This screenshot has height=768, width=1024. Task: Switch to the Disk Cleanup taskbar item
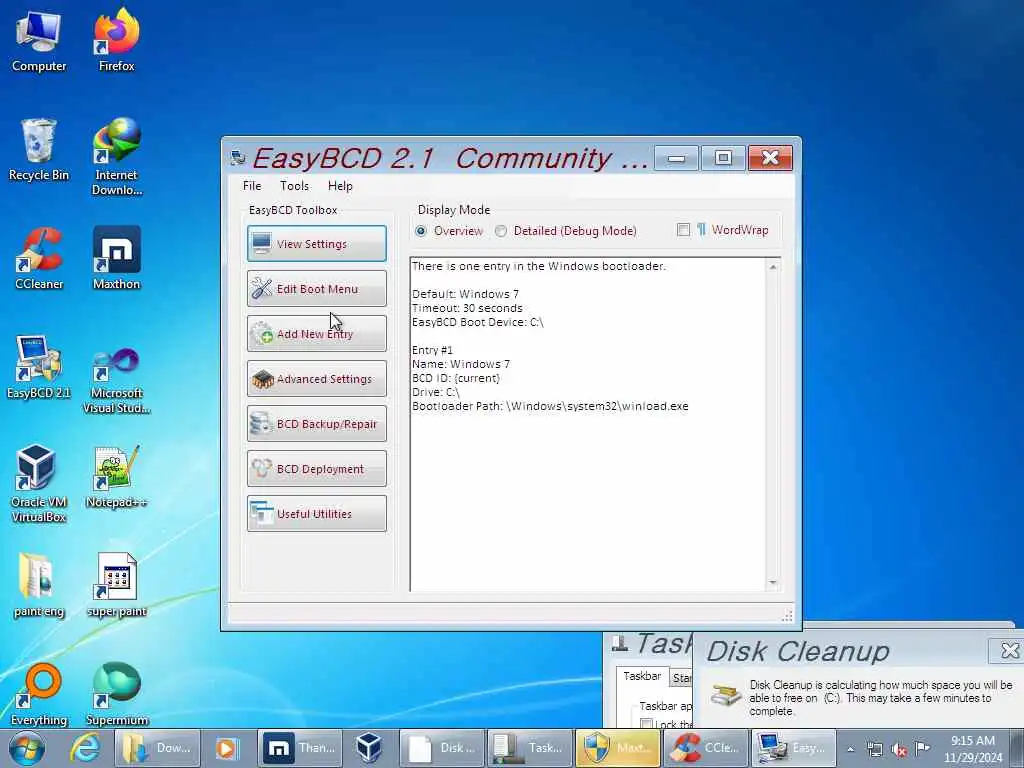(x=442, y=748)
